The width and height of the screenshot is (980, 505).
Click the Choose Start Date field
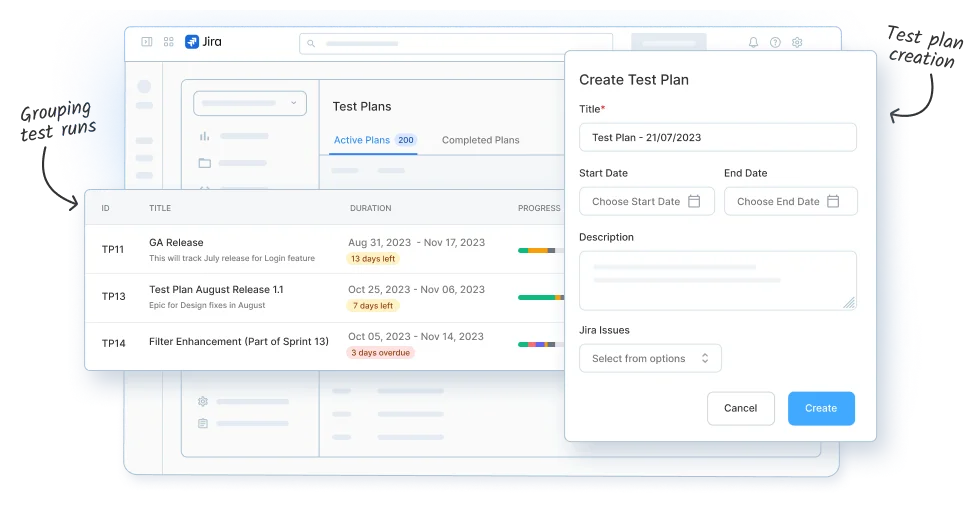coord(647,201)
